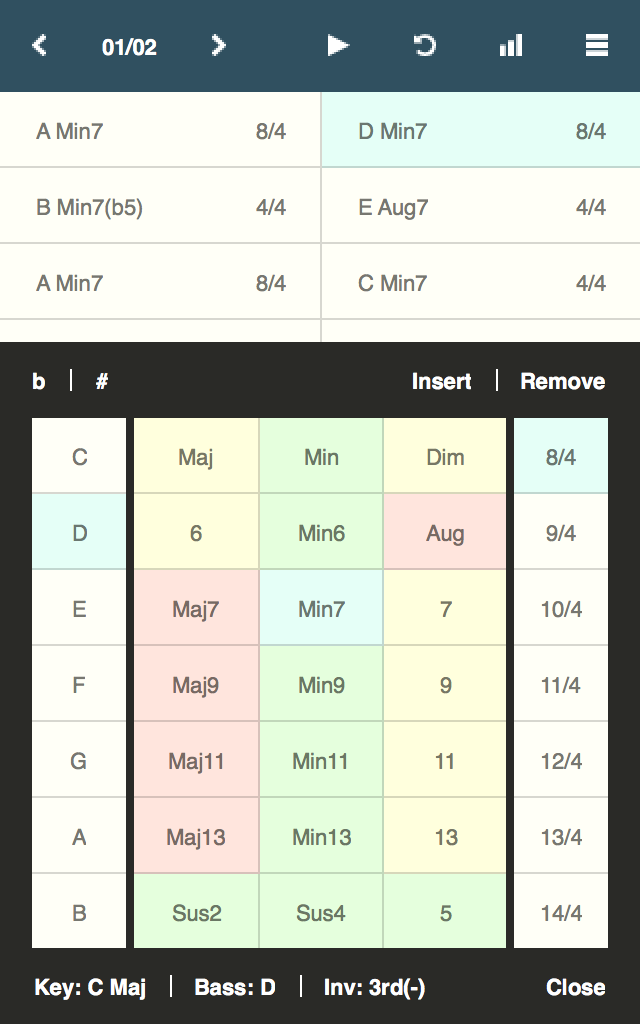
Task: Select root note G
Action: (79, 761)
